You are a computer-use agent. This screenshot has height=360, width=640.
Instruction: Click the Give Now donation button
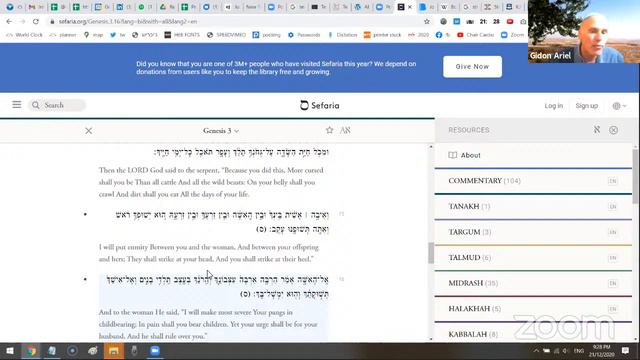click(472, 67)
